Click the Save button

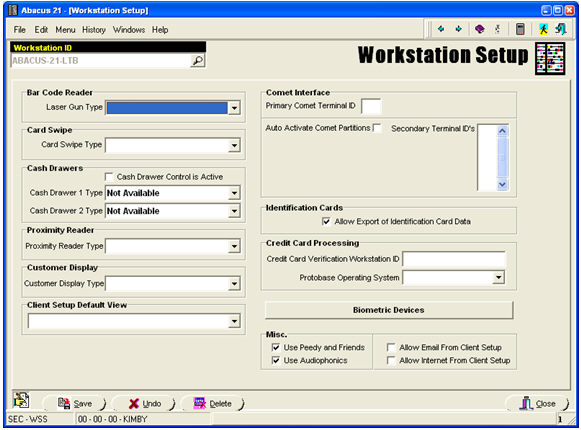75,403
